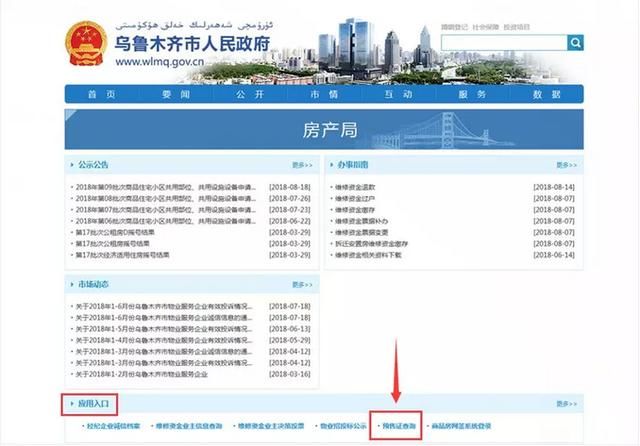
Task: Open the 数据 navigation tab
Action: (x=547, y=95)
